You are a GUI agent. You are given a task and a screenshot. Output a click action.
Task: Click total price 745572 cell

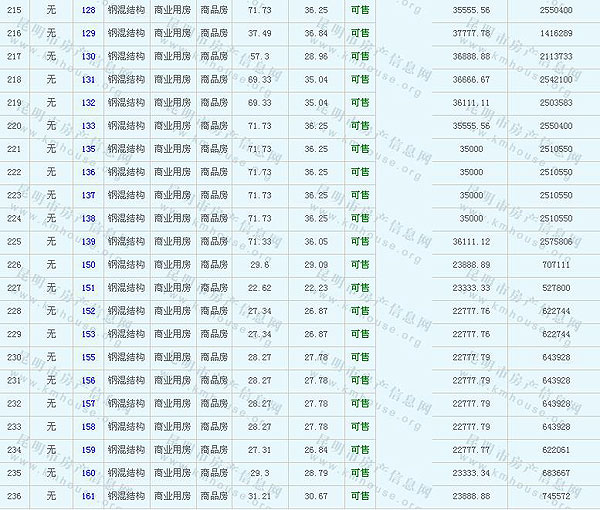(x=556, y=496)
